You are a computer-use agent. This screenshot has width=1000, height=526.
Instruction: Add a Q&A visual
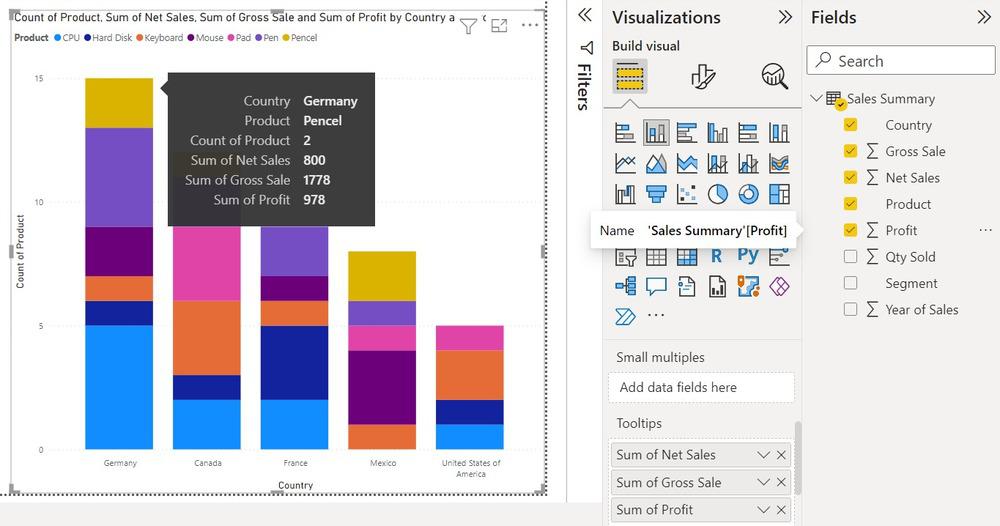pos(656,286)
